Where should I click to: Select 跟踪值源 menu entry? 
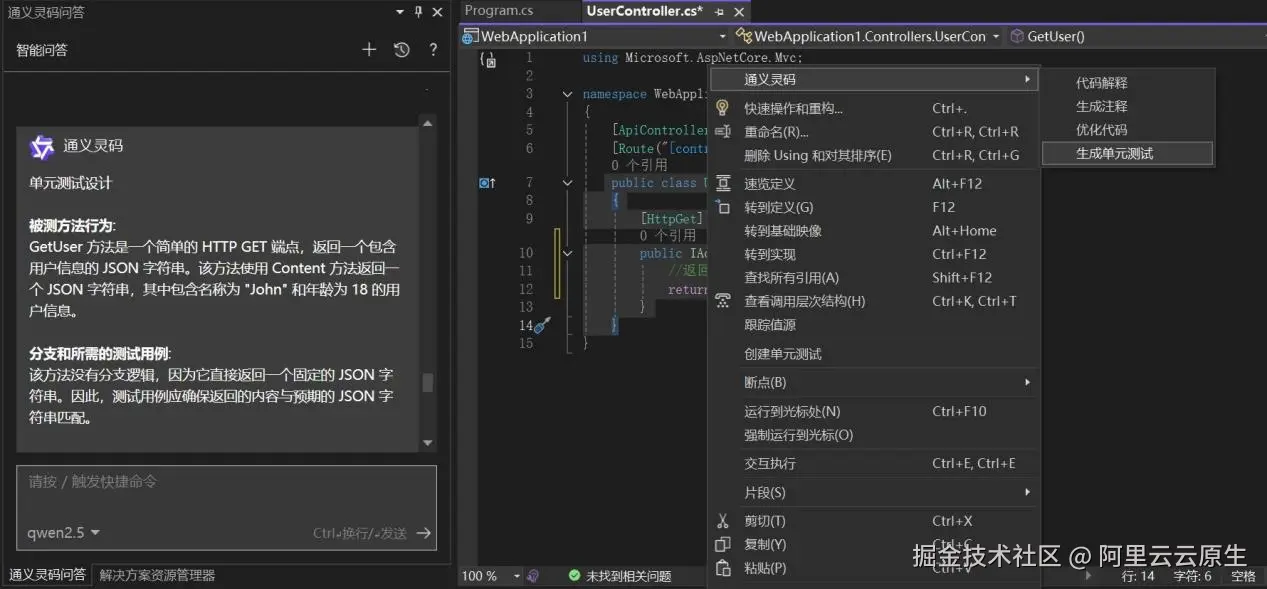[874, 325]
